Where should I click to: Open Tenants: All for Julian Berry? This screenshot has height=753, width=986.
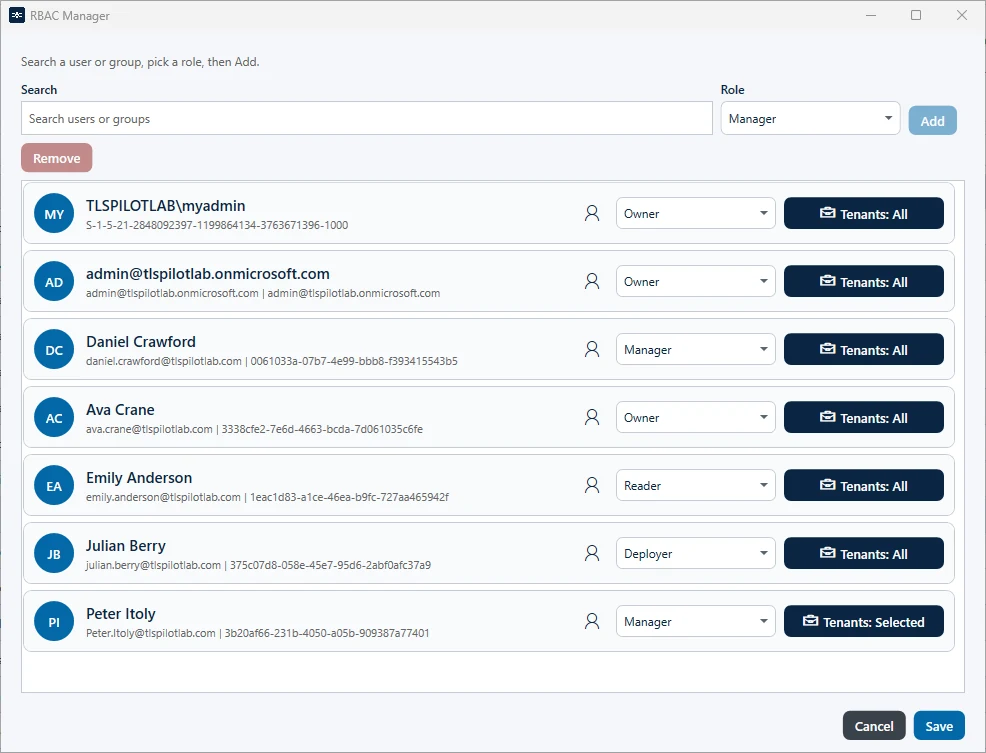(863, 553)
